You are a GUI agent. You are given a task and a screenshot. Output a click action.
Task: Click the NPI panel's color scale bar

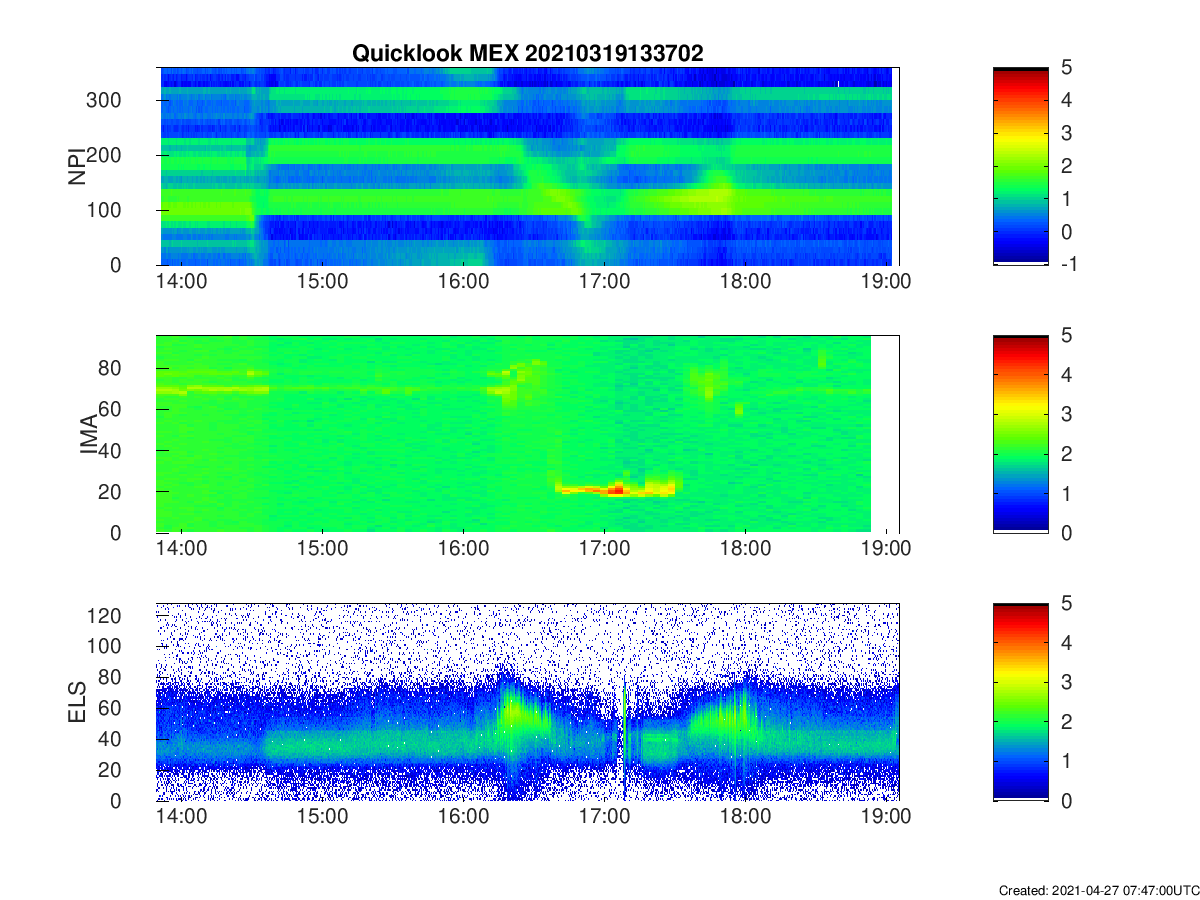point(1021,166)
